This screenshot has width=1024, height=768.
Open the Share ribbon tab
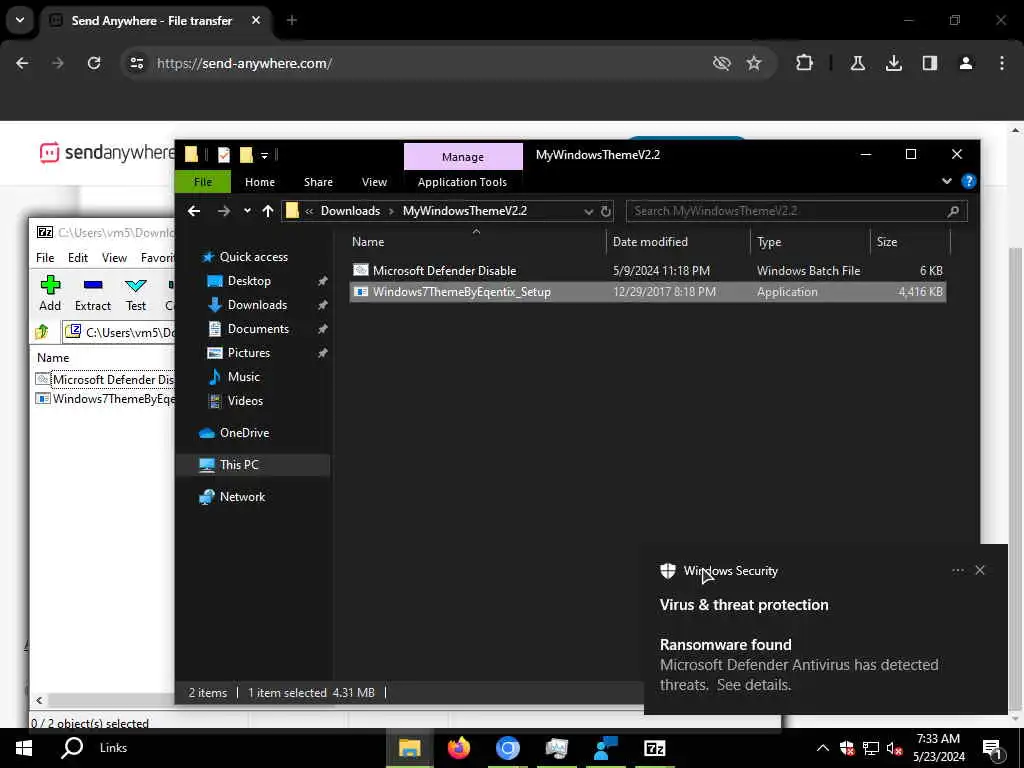coord(318,182)
